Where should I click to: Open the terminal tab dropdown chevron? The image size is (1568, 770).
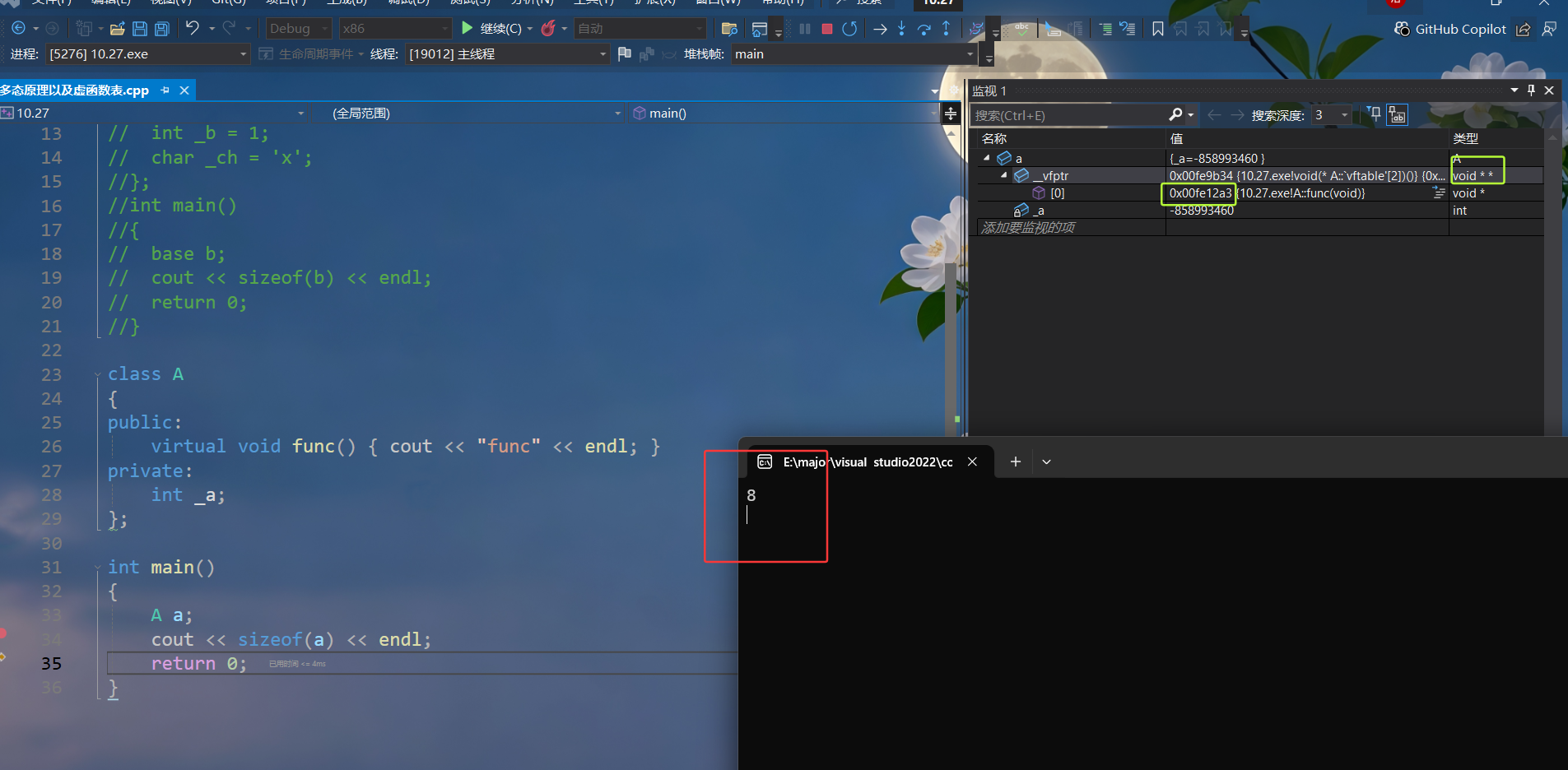tap(1046, 462)
